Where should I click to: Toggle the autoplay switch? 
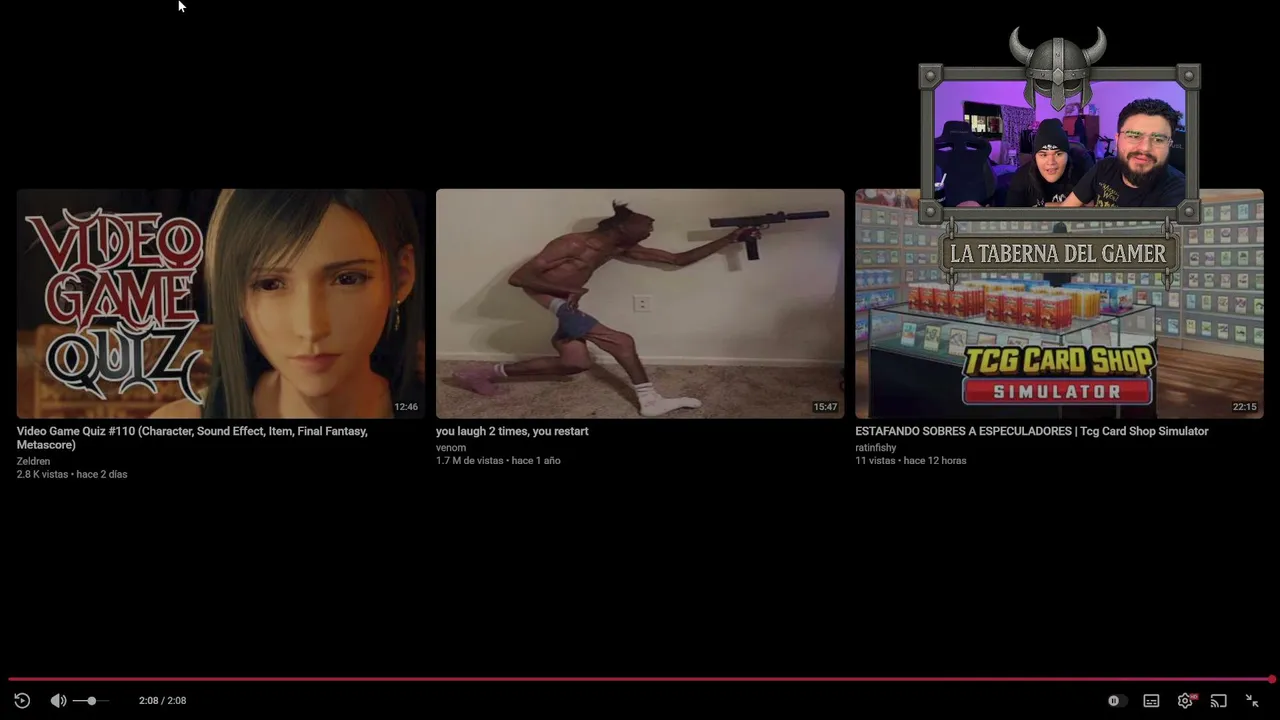(1116, 701)
